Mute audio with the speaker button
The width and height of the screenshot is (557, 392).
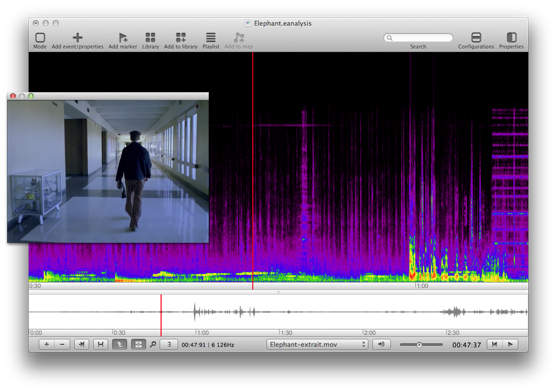pyautogui.click(x=381, y=344)
